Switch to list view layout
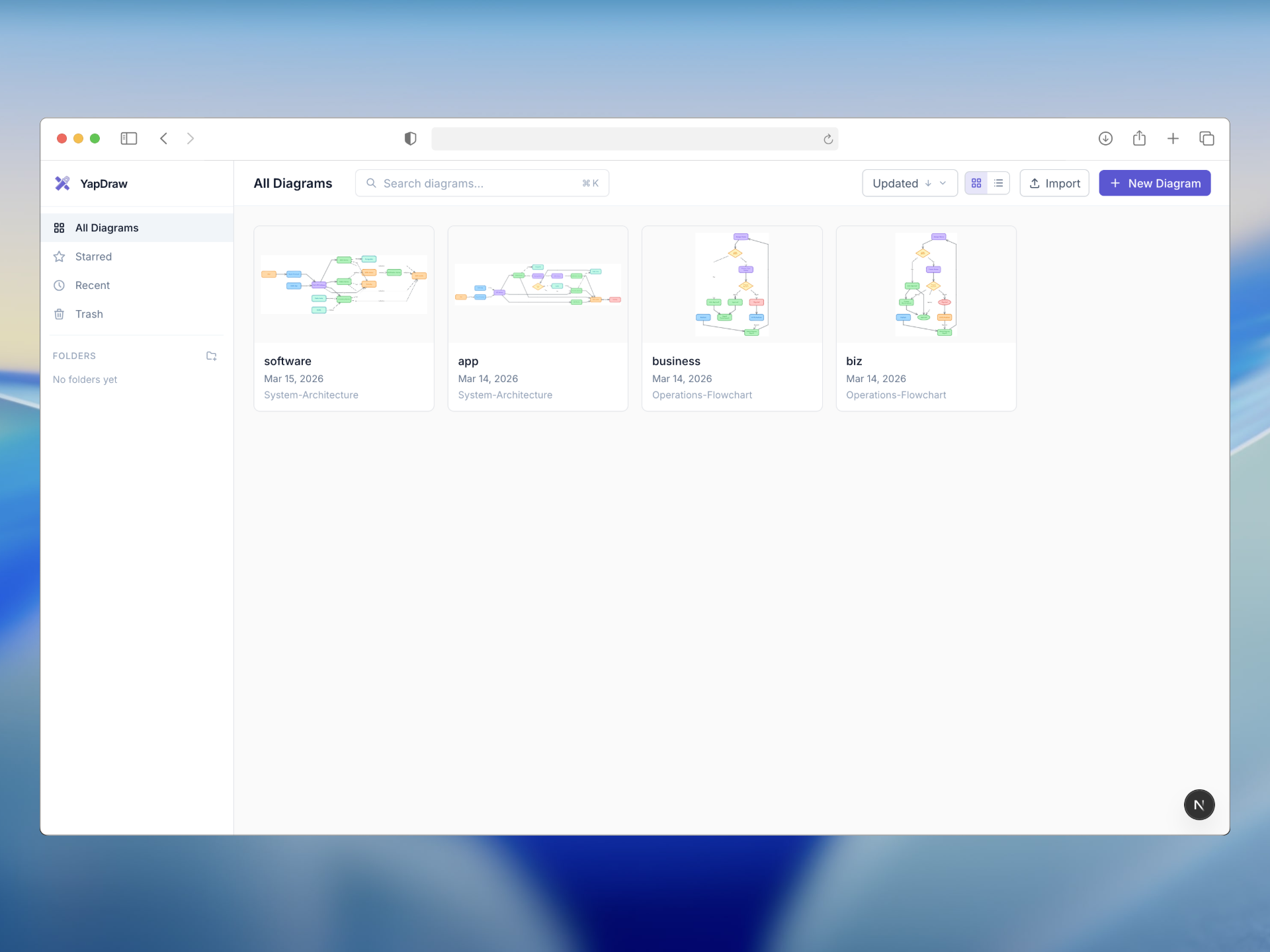 click(998, 183)
